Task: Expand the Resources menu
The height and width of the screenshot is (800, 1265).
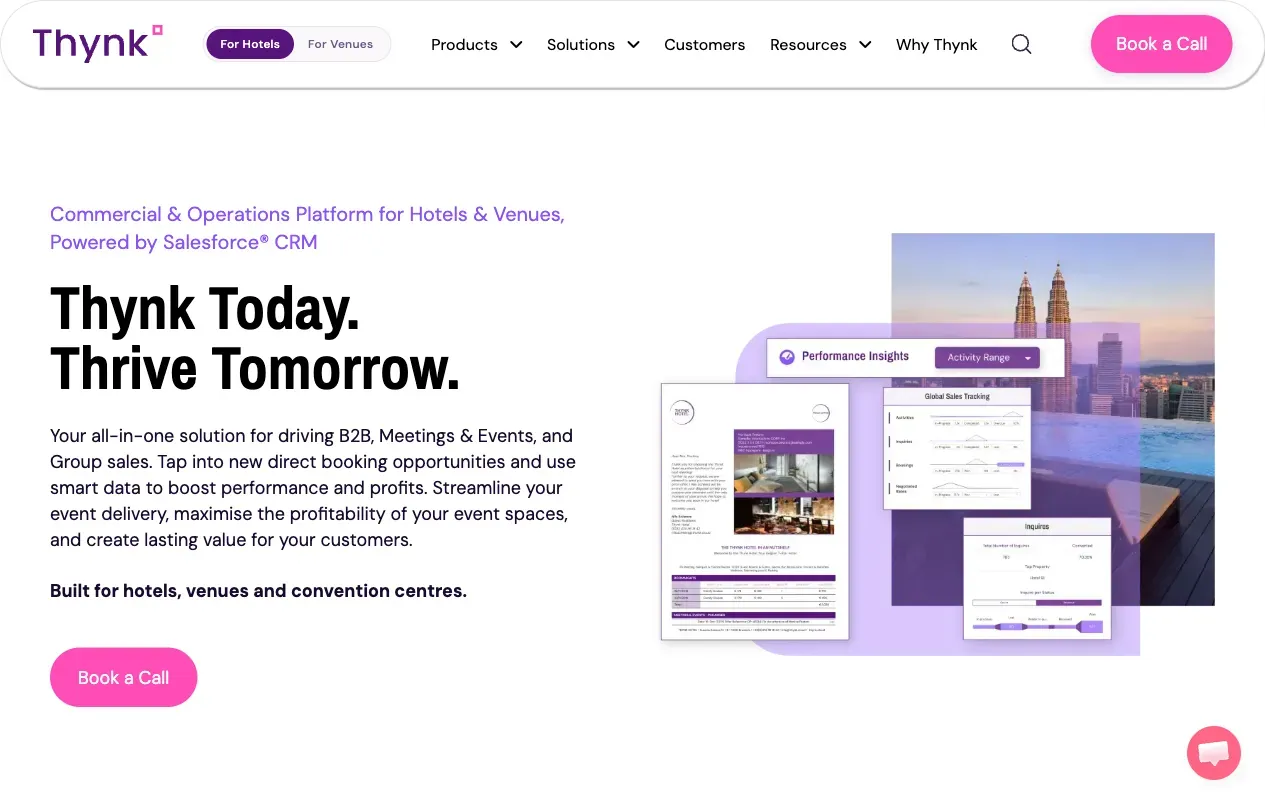Action: (820, 45)
